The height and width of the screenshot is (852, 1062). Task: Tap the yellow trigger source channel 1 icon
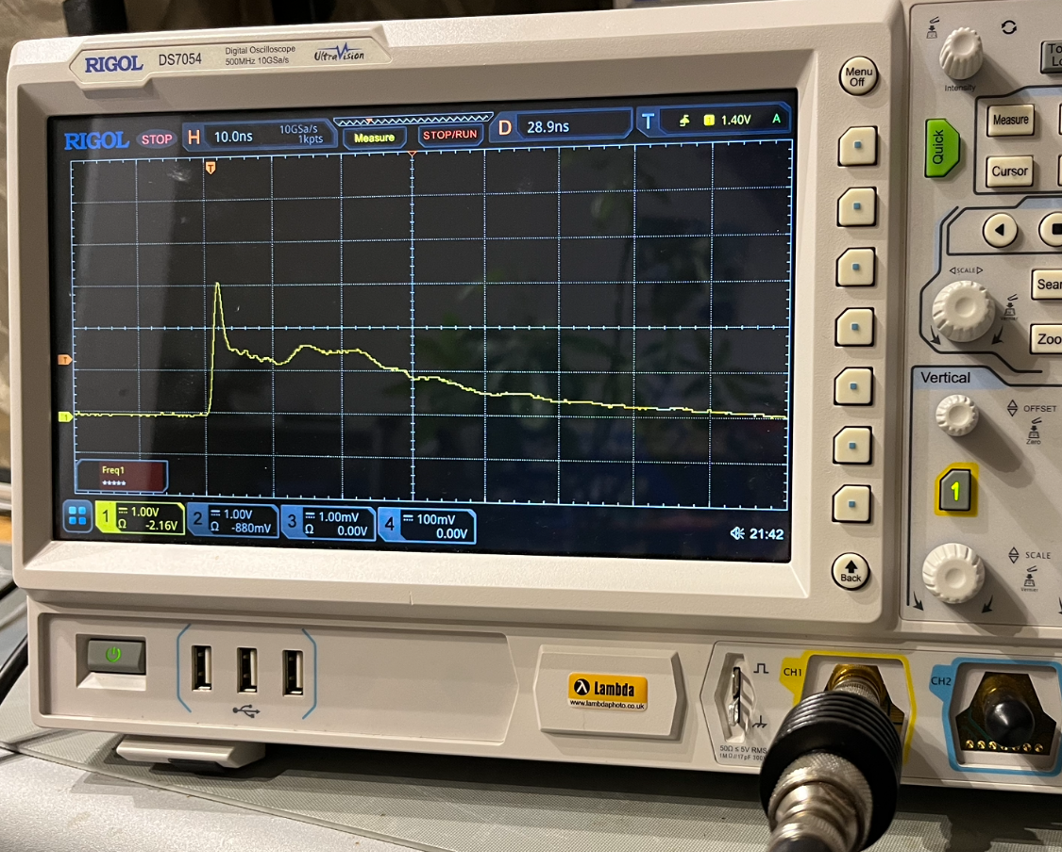point(709,120)
